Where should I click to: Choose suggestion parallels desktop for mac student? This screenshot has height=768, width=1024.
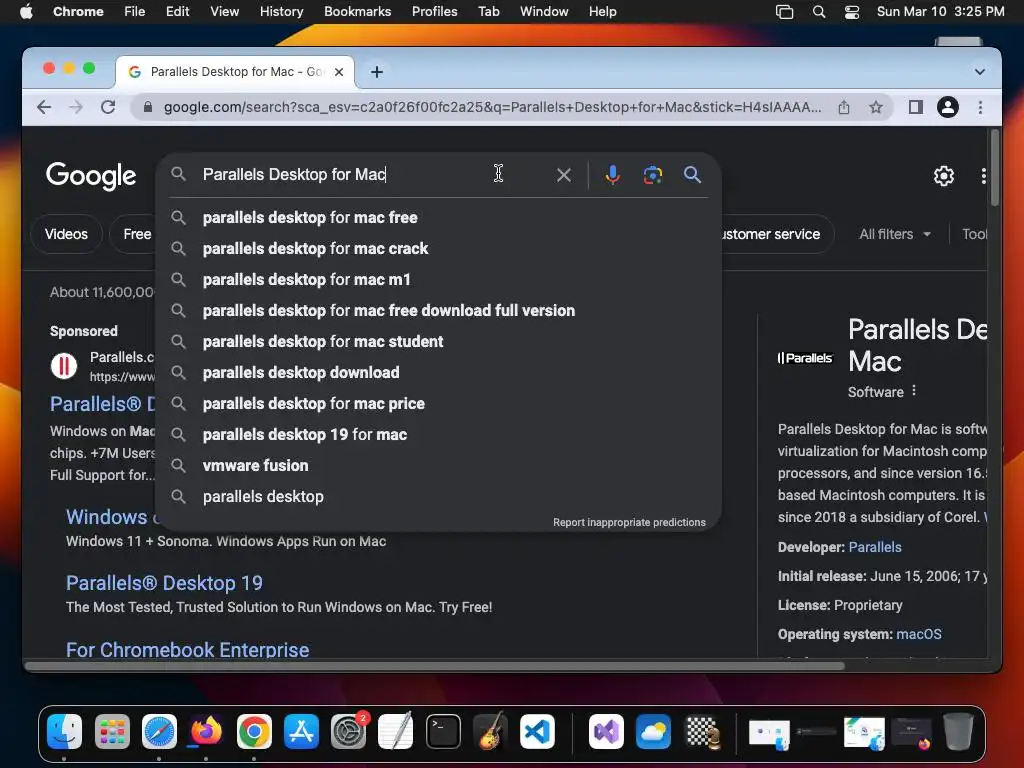438,342
